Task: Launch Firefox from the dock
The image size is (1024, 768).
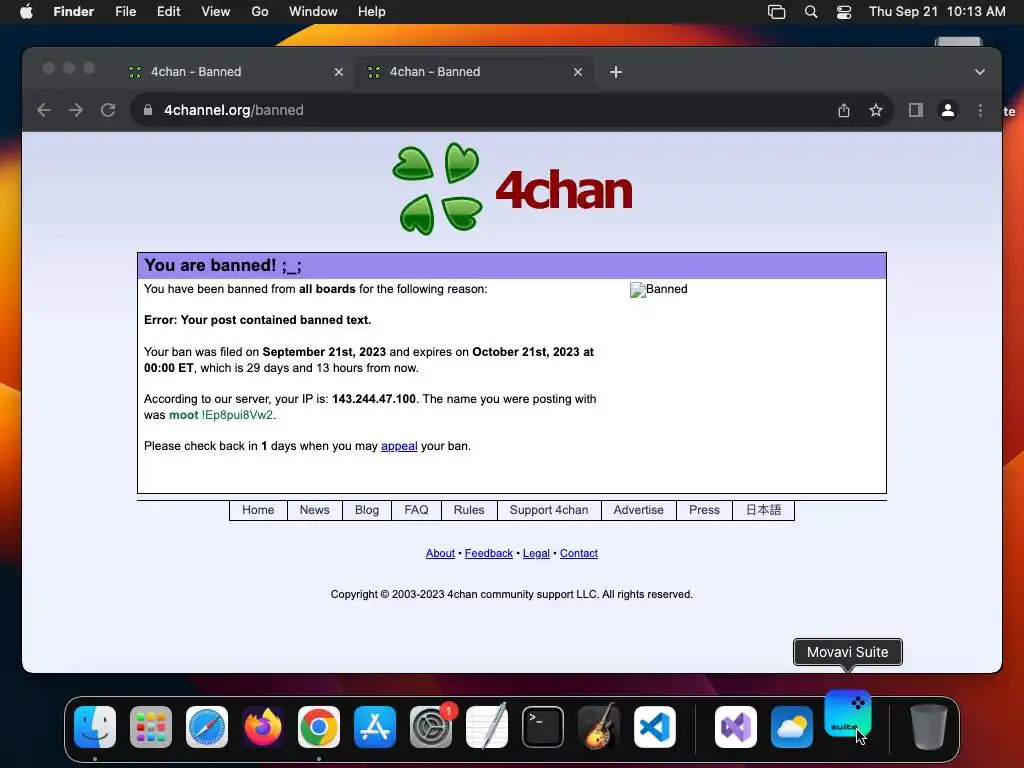Action: (263, 727)
